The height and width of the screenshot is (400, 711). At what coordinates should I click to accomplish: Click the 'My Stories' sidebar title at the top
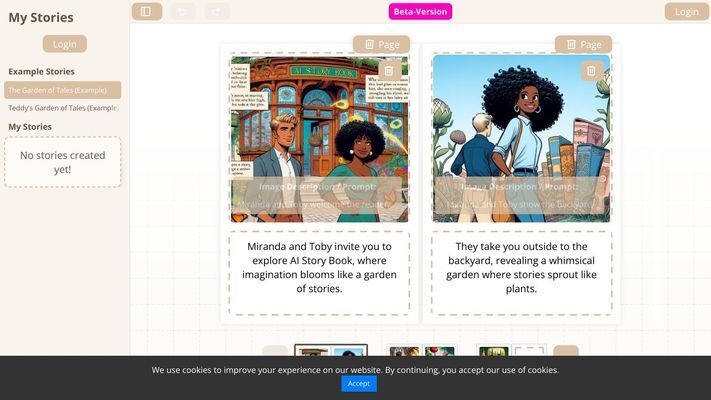(41, 18)
